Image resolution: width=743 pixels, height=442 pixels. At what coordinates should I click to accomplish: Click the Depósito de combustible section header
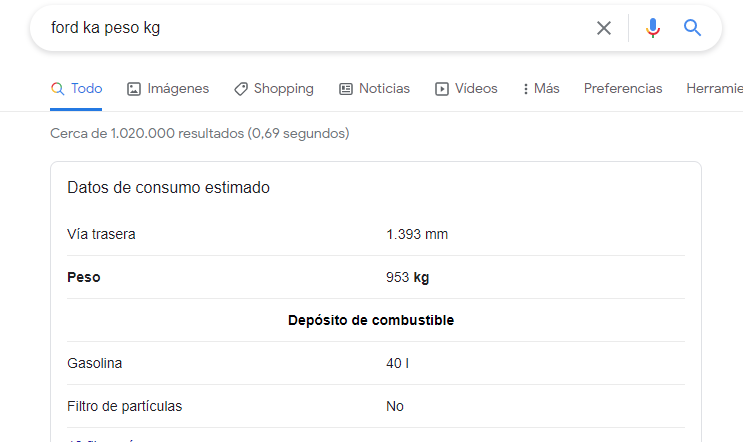click(371, 320)
